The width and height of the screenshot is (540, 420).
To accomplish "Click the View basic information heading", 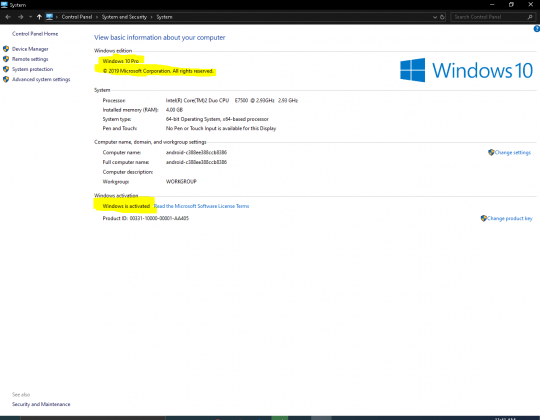I will point(159,38).
